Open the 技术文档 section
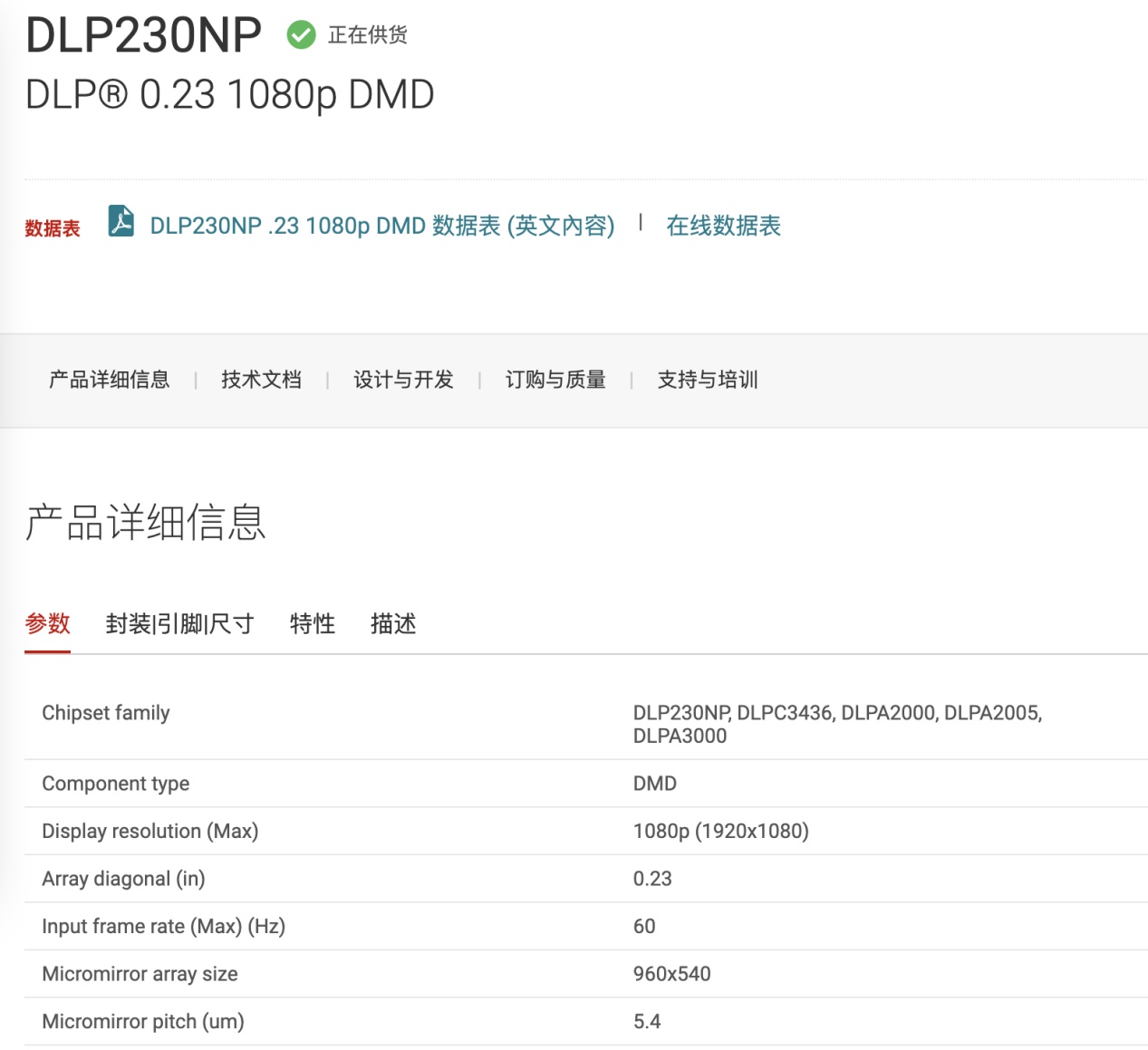This screenshot has width=1148, height=1050. point(261,380)
